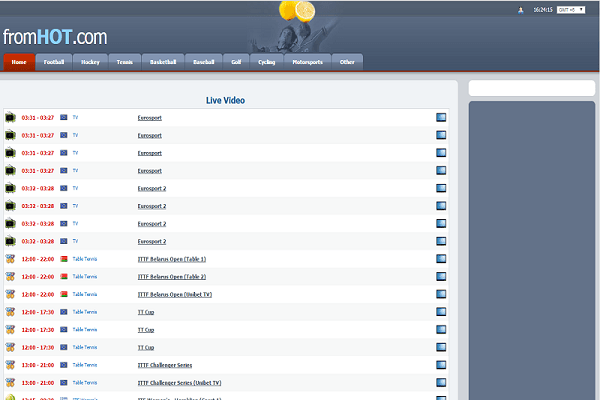
Task: Click the table tennis icon for ITTF Belarus Open (Table 2)
Action: coord(10,276)
